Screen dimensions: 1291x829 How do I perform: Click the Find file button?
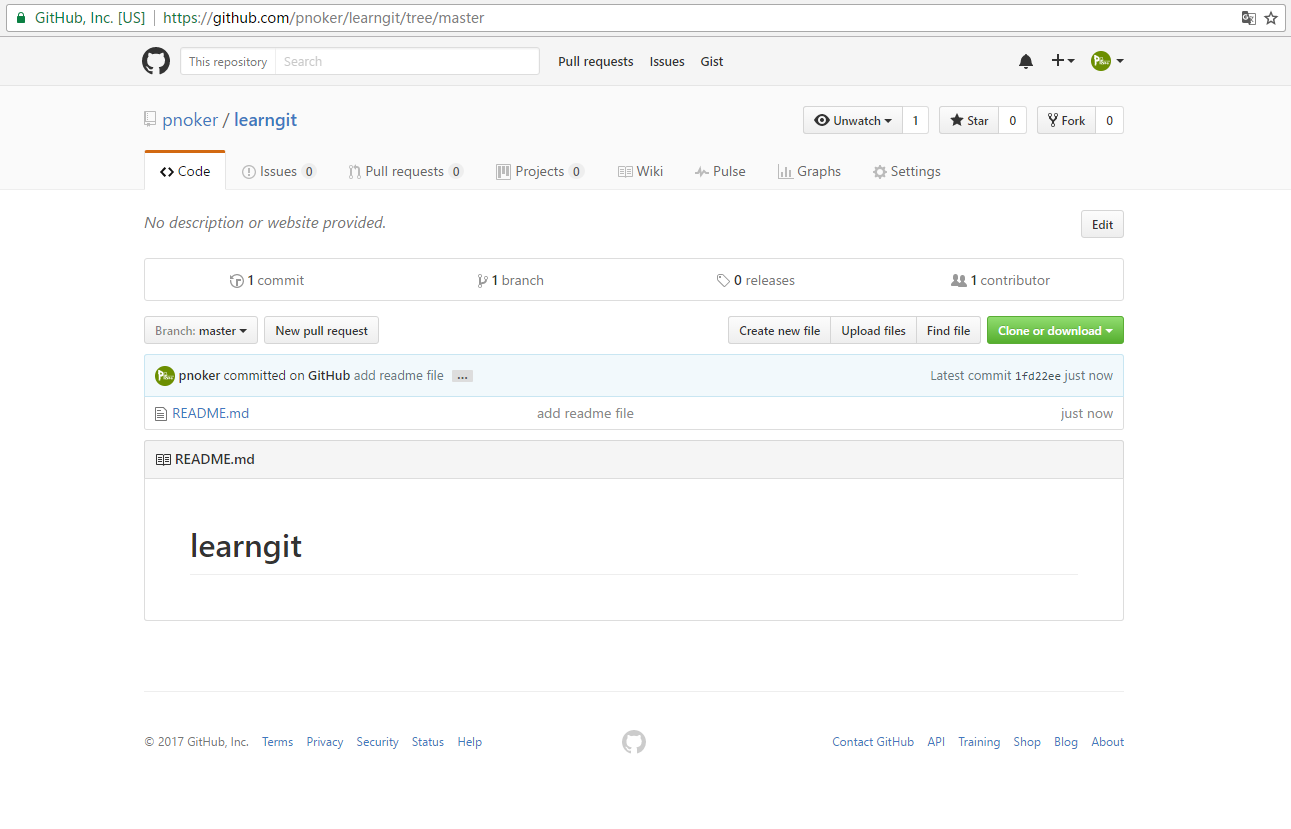coord(948,331)
